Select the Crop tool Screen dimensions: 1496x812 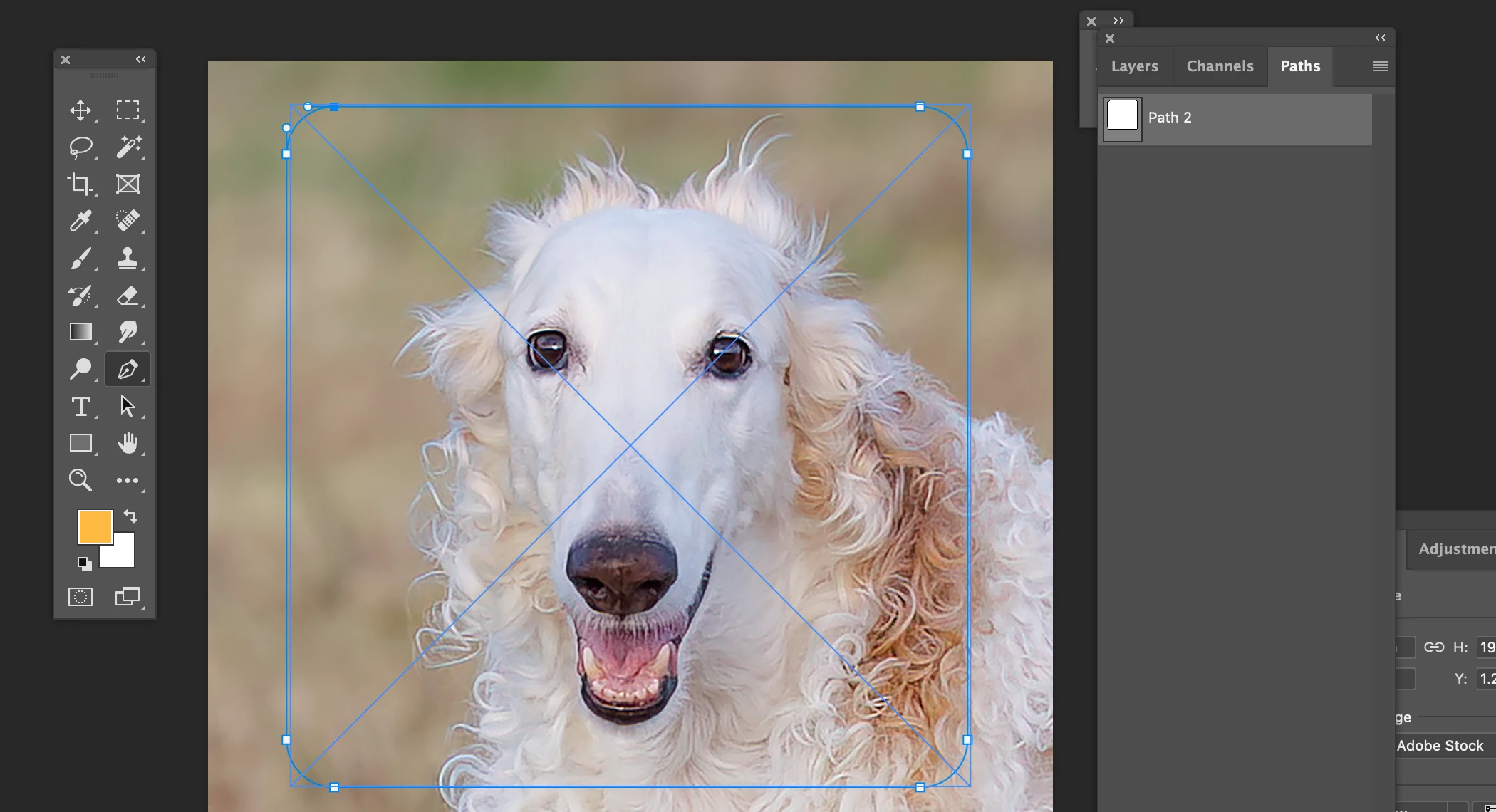point(80,184)
